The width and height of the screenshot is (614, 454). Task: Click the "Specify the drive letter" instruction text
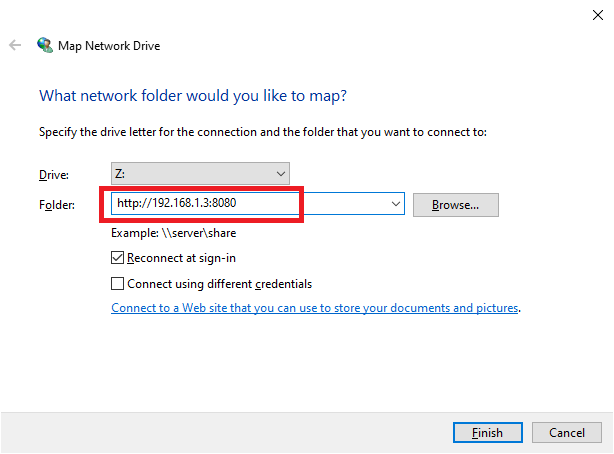[x=262, y=132]
